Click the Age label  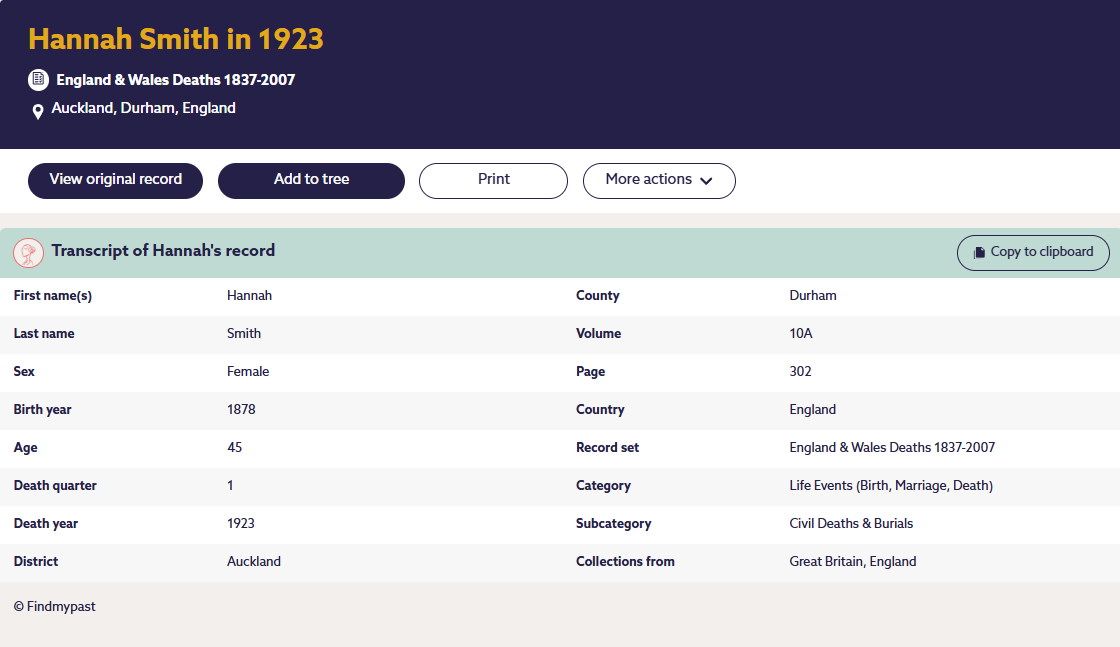(25, 447)
